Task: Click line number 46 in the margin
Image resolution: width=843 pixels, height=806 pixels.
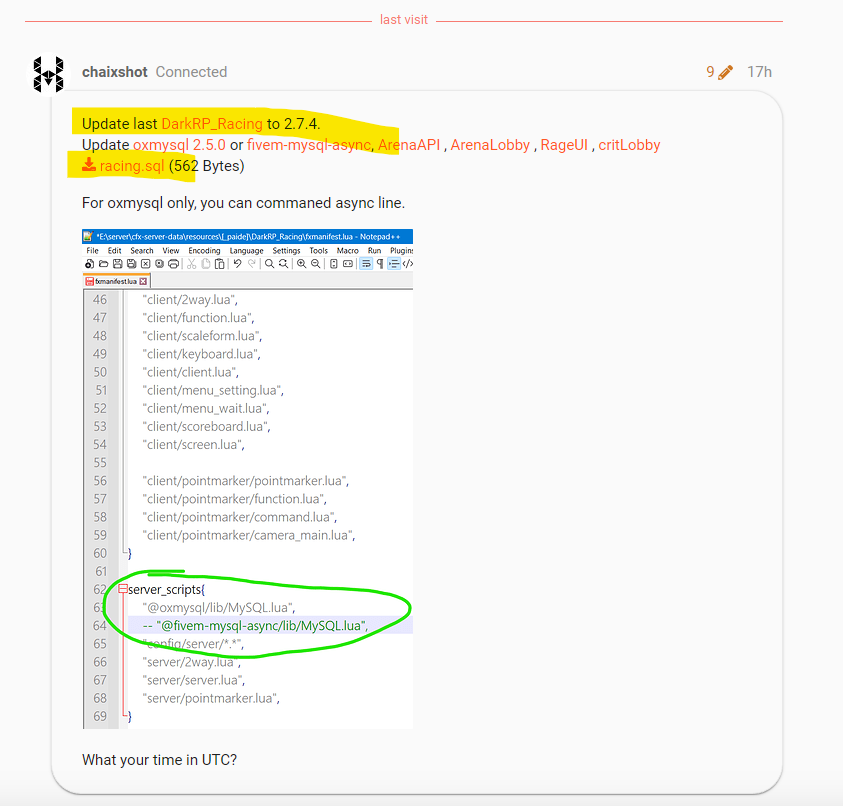Action: [x=100, y=299]
